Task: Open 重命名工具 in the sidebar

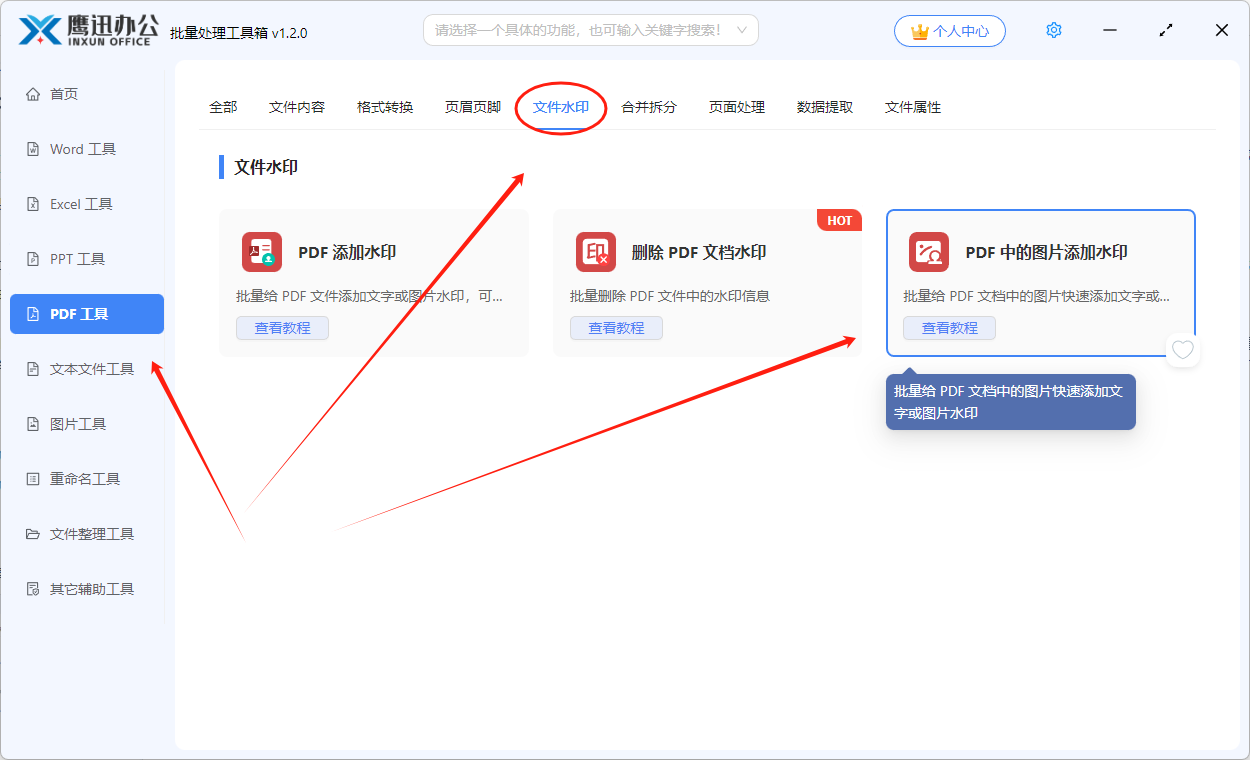Action: coord(87,479)
